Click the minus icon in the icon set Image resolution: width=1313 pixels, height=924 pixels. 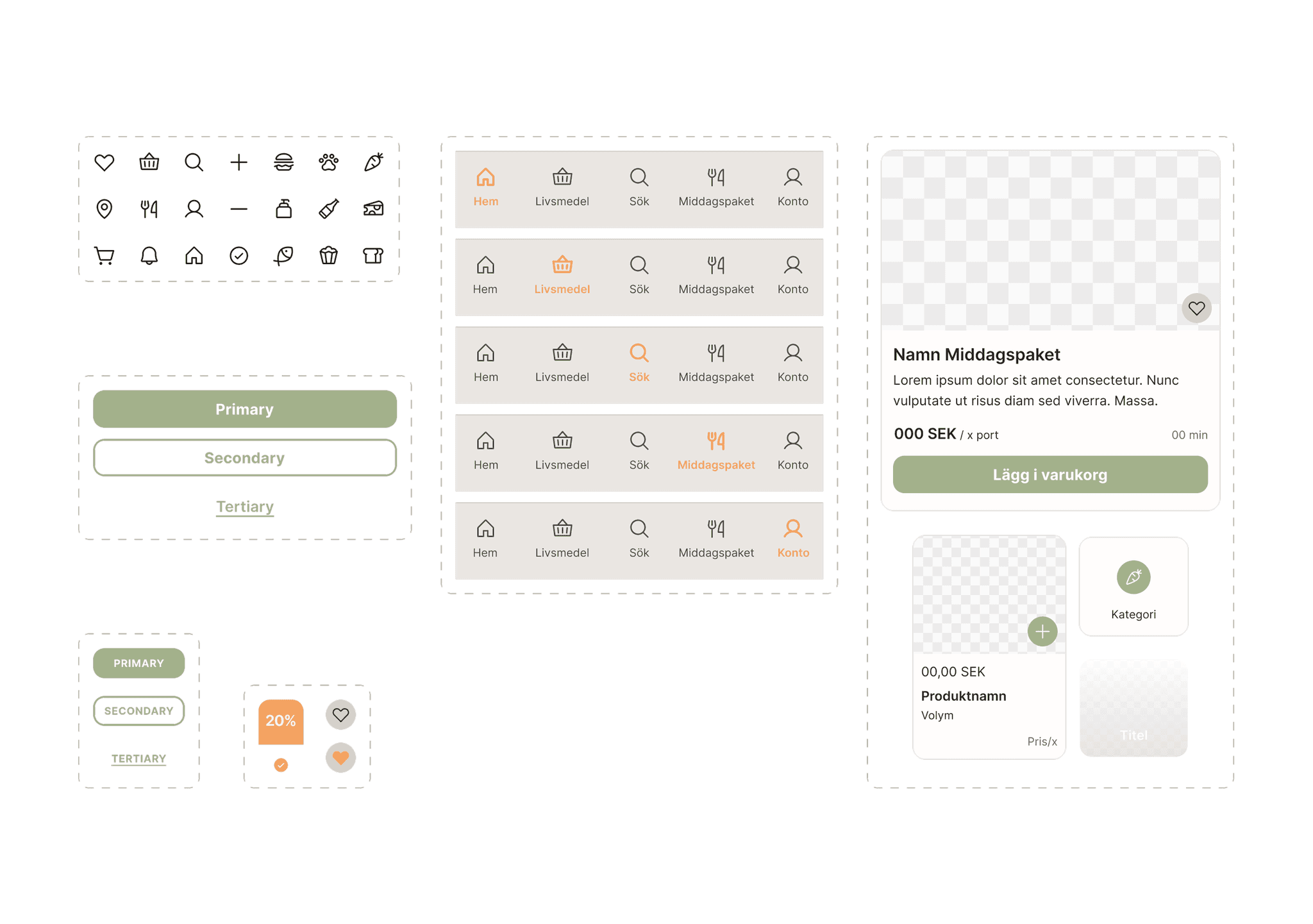(238, 209)
